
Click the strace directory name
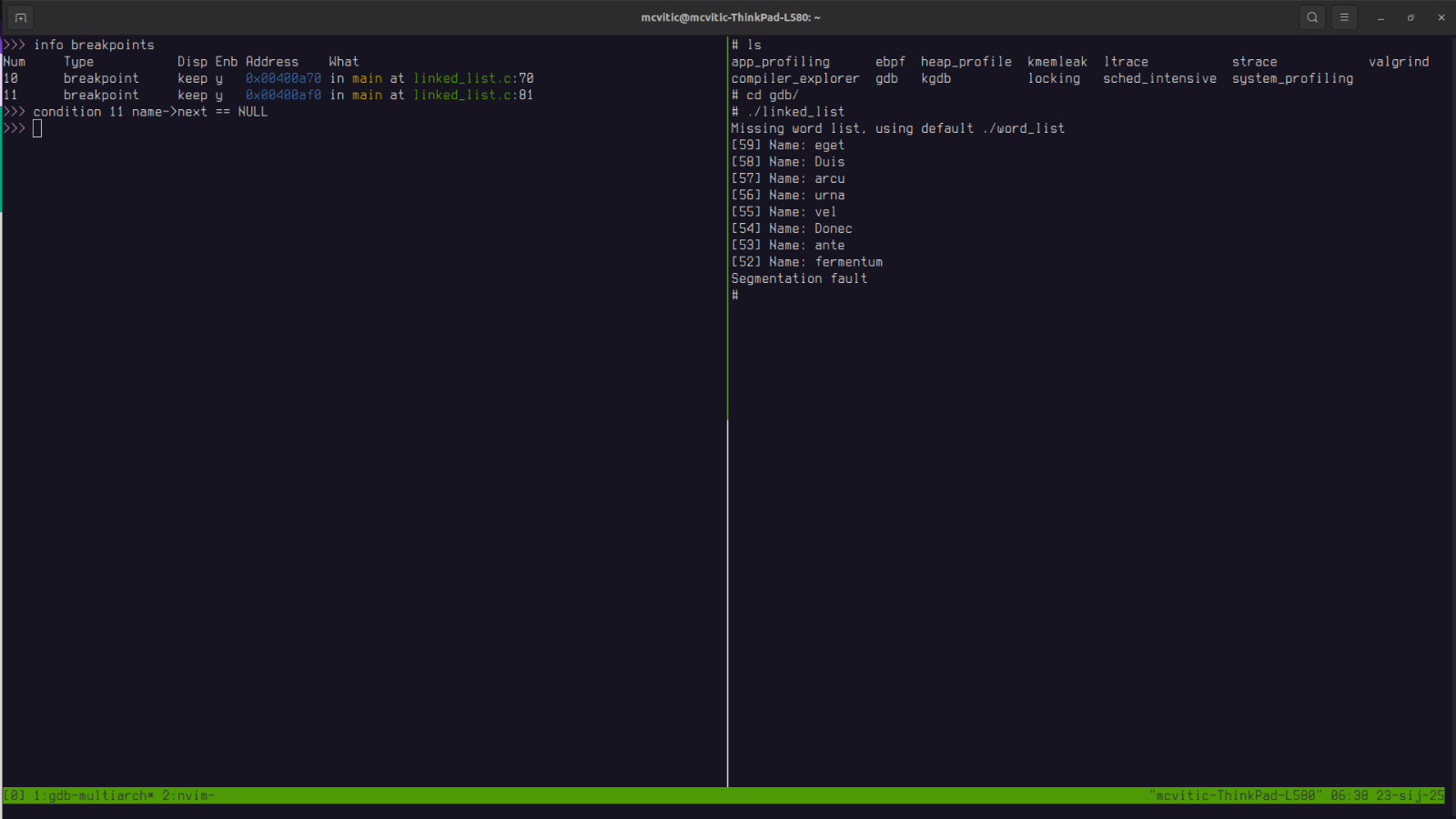pos(1255,62)
